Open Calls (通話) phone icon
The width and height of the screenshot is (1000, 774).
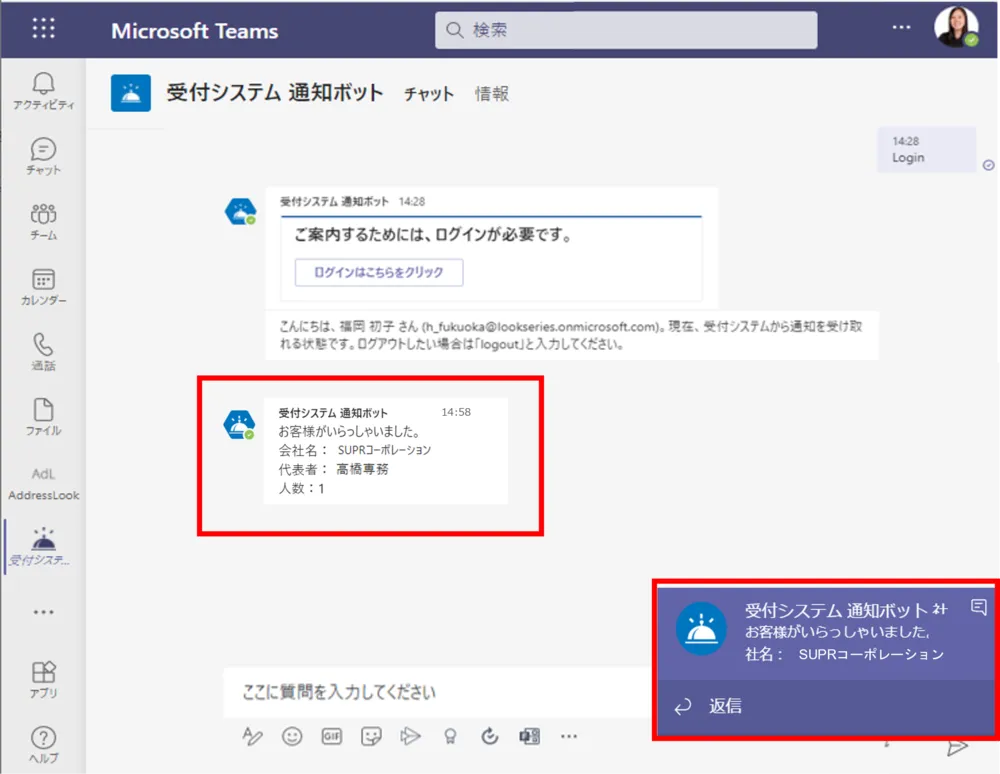tap(43, 351)
